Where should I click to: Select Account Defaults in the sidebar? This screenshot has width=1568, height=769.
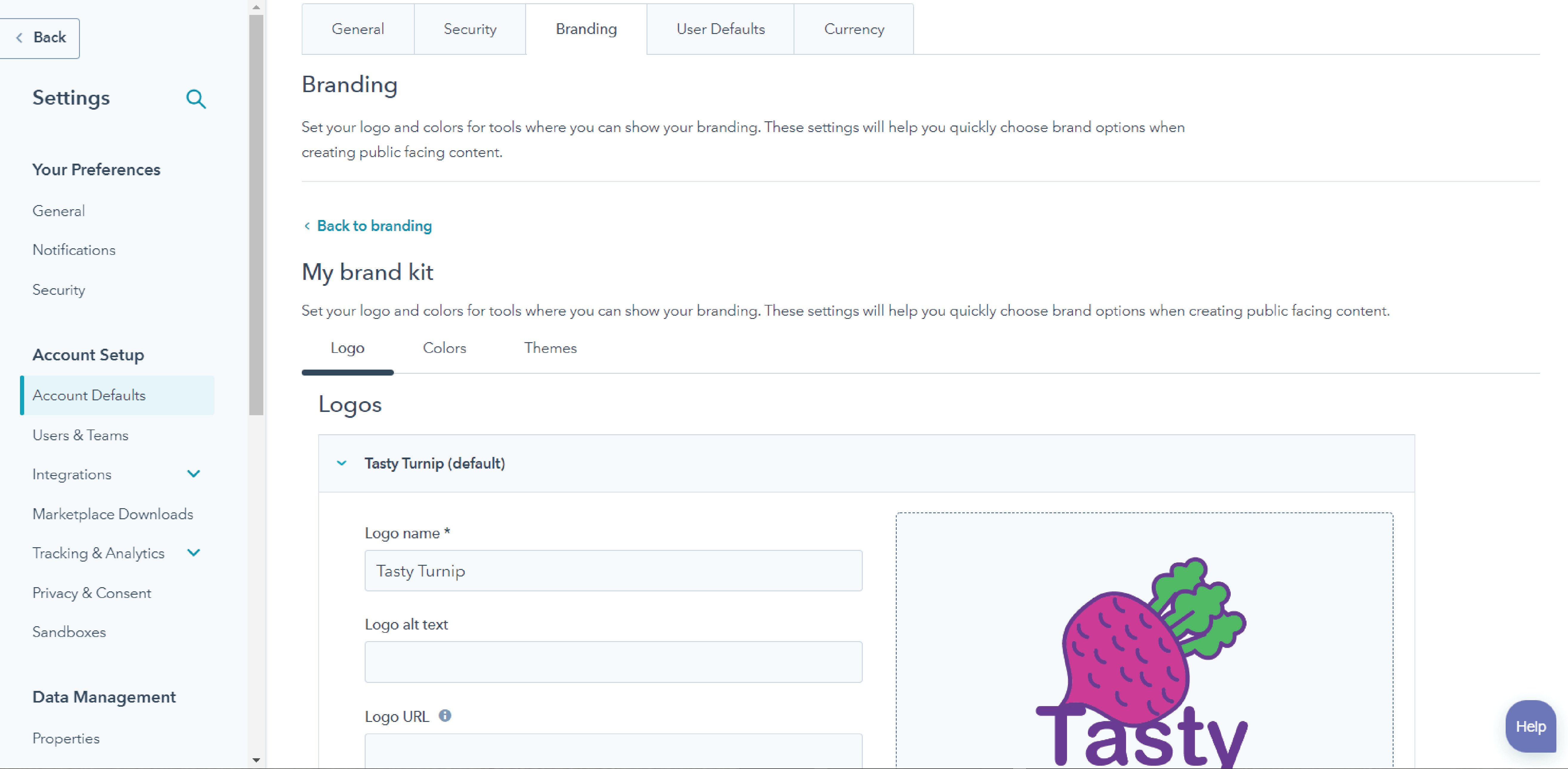[x=117, y=396]
